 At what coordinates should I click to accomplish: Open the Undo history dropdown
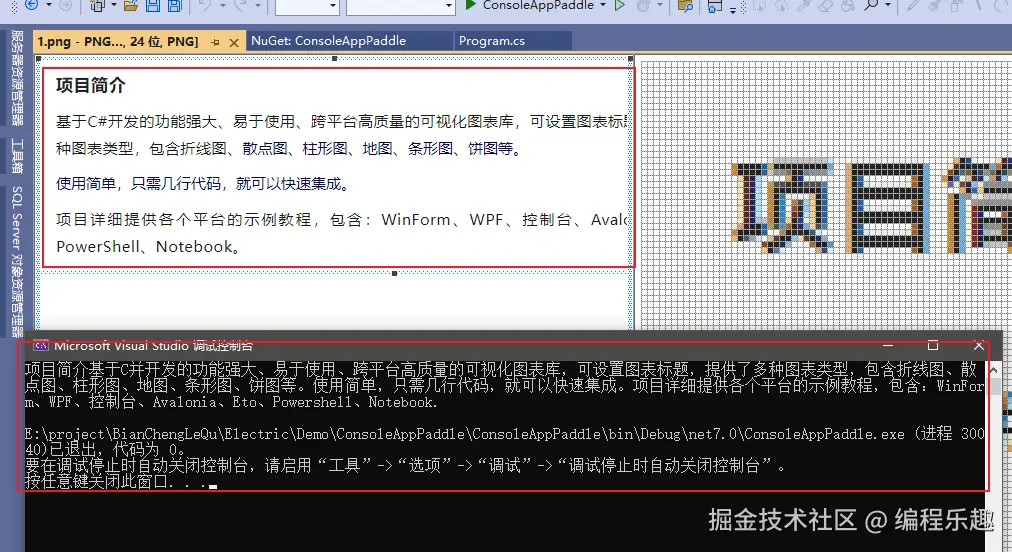223,5
